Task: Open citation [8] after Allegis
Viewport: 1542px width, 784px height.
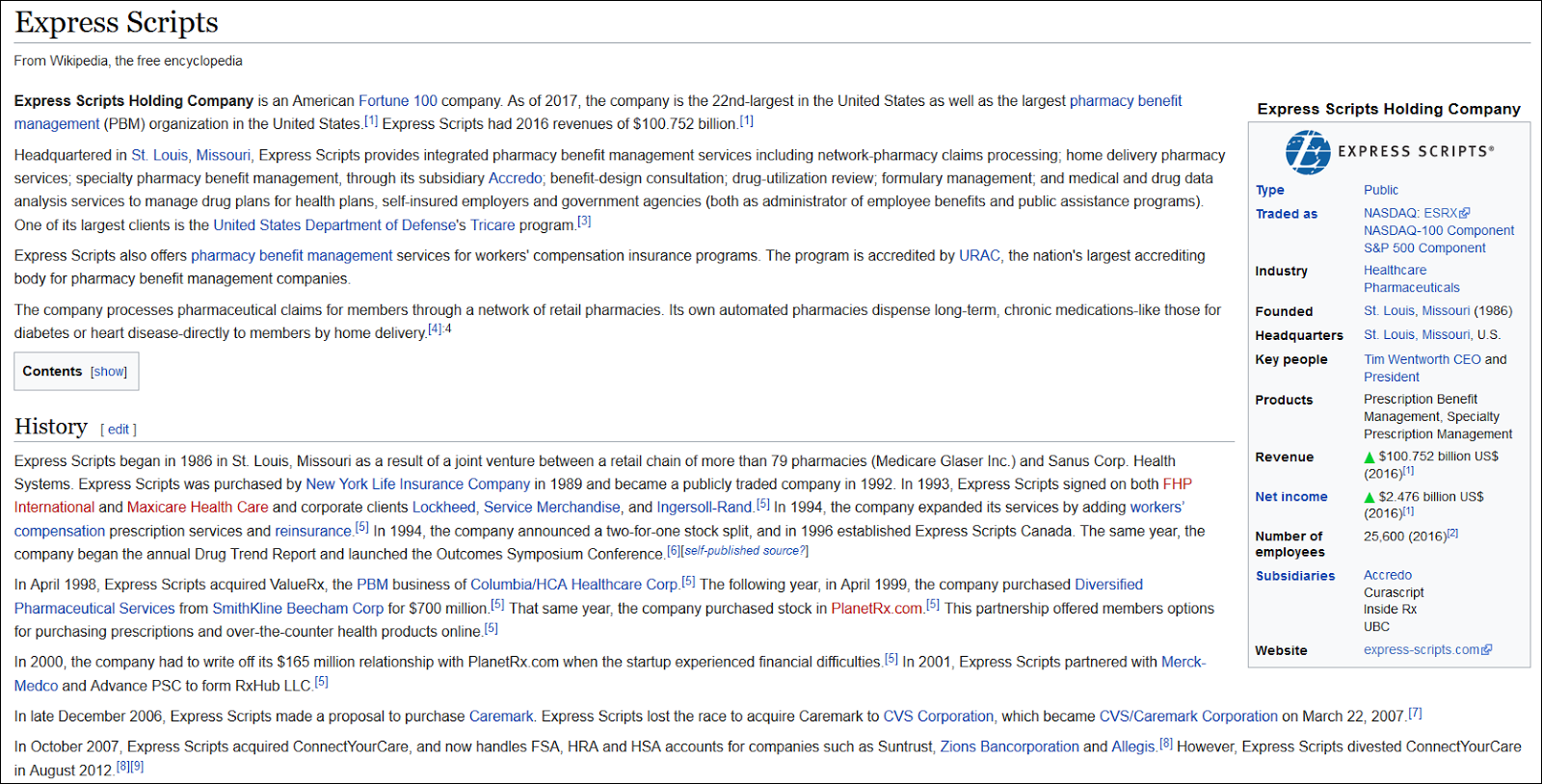Action: [1166, 744]
